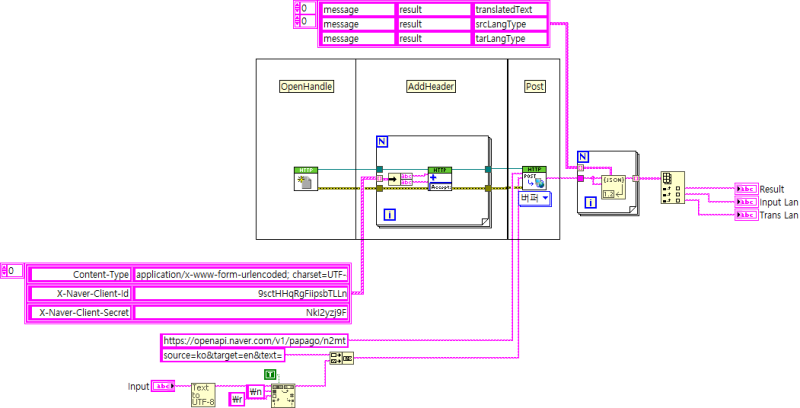
Task: Click the iteration i terminal in AddHeader loop
Action: (x=389, y=215)
